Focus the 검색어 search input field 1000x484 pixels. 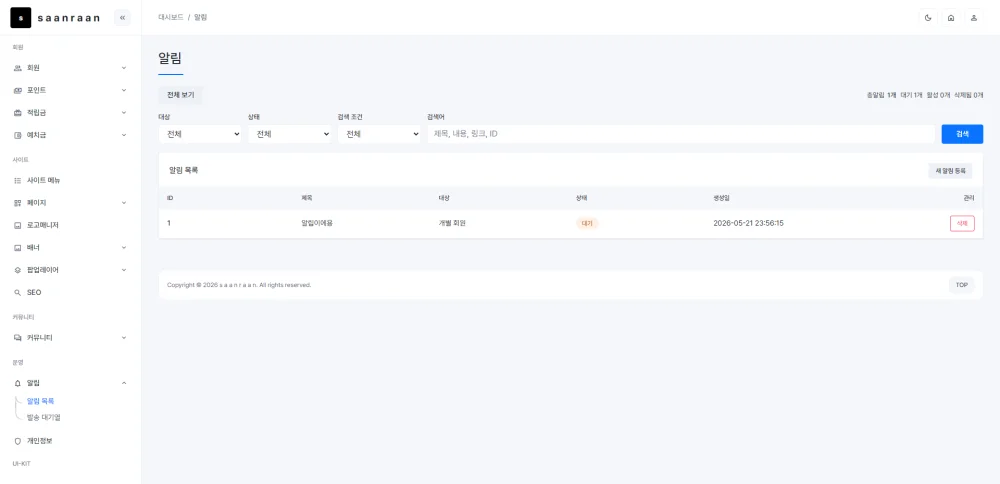681,134
